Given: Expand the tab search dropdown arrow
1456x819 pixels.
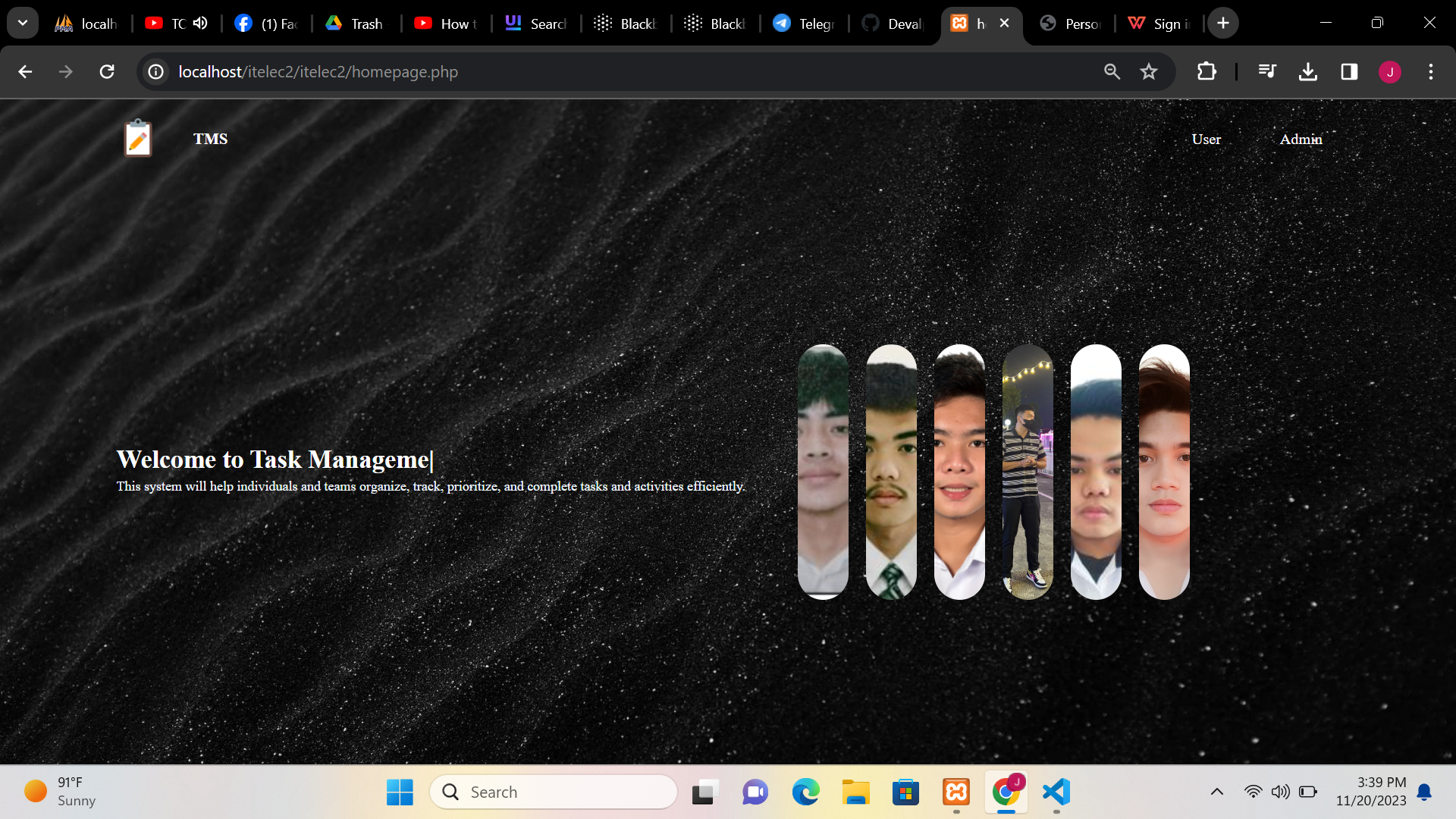Looking at the screenshot, I should click(x=23, y=23).
